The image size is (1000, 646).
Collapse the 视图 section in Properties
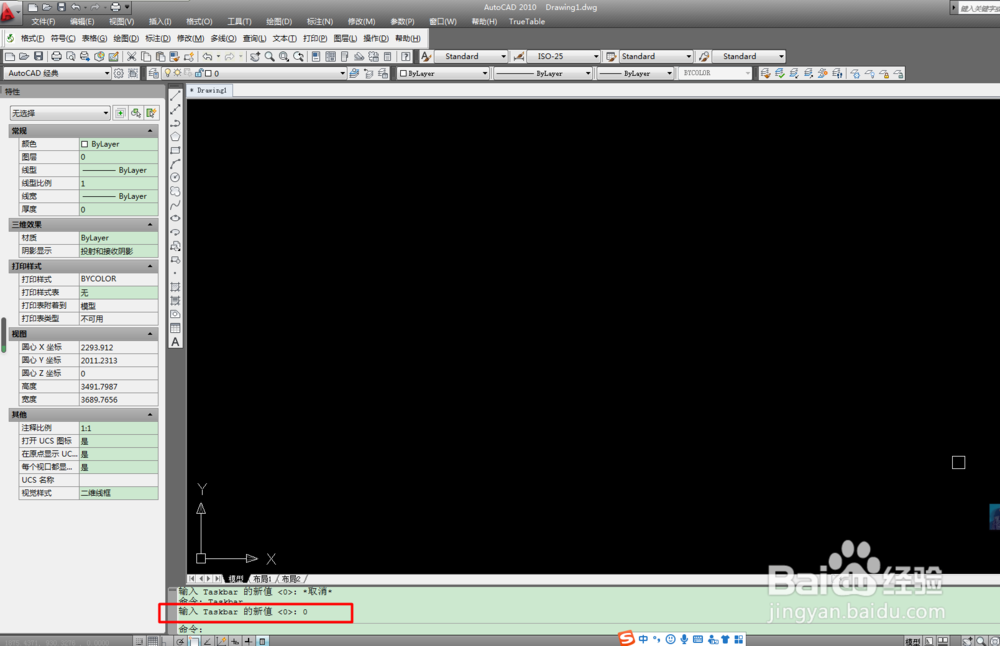(x=151, y=334)
